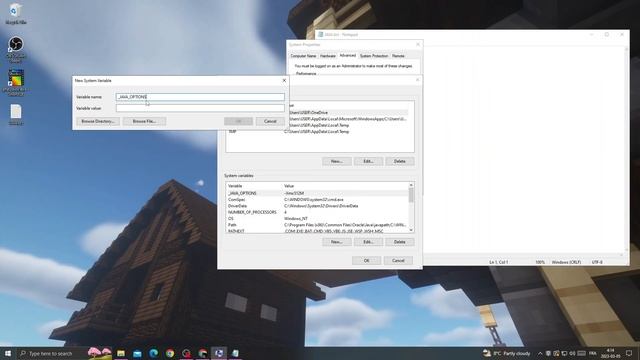The image size is (640, 360).
Task: Open the Windows Start menu
Action: tap(8, 353)
